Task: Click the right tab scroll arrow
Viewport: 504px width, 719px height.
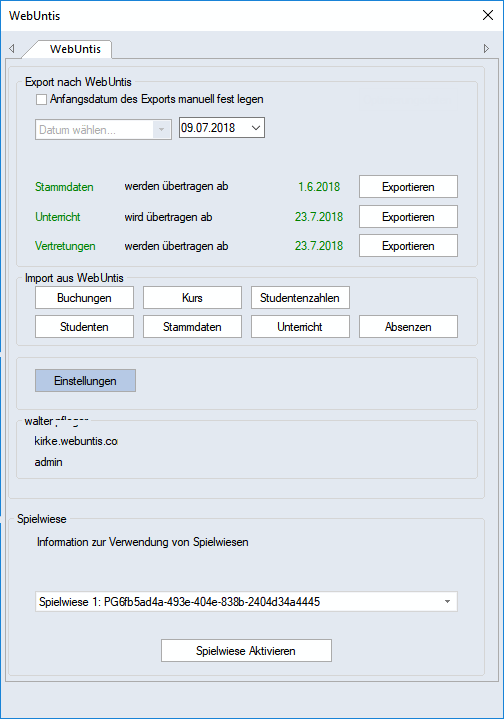Action: pos(486,48)
